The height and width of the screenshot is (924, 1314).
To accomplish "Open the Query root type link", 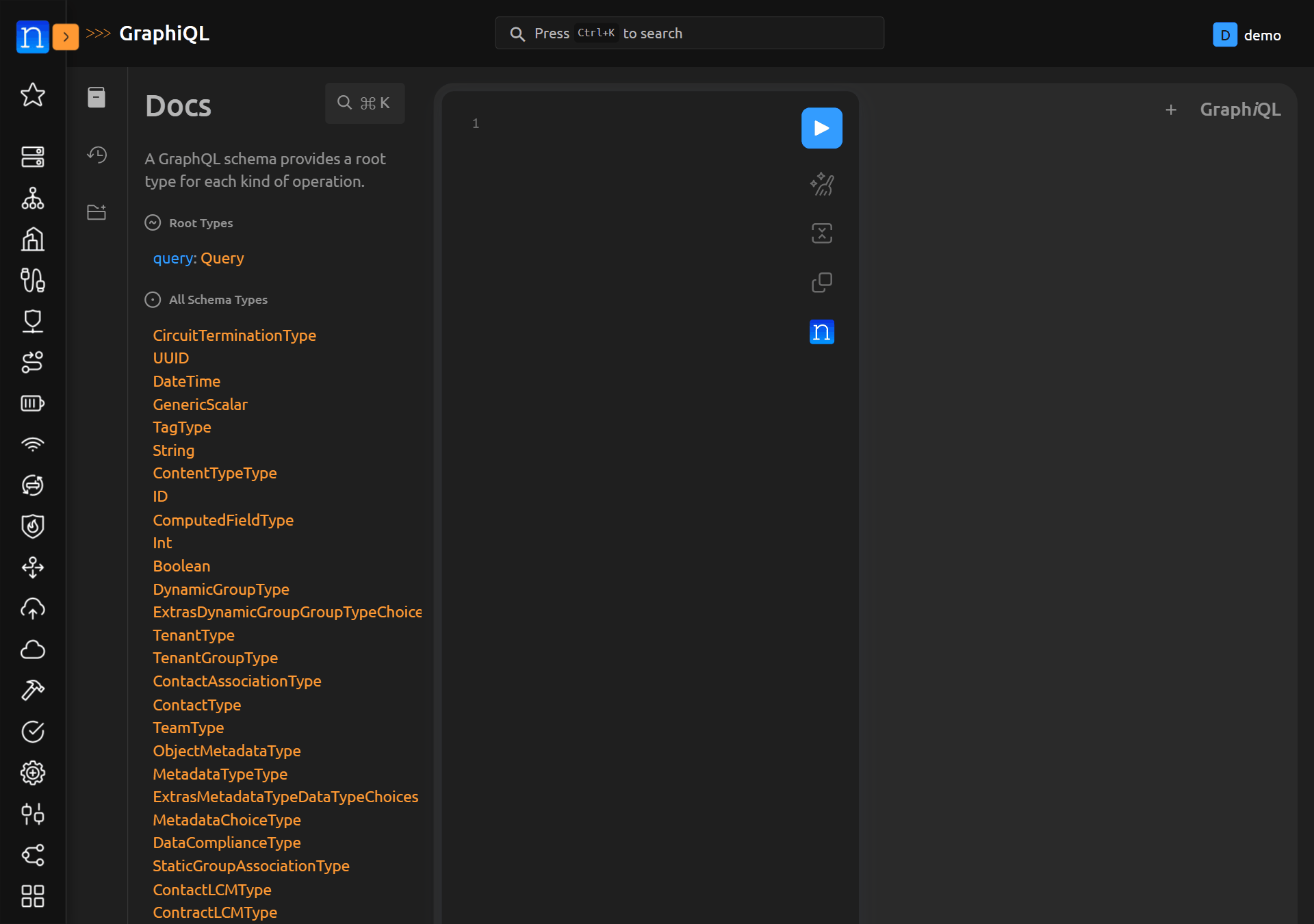I will coord(222,259).
